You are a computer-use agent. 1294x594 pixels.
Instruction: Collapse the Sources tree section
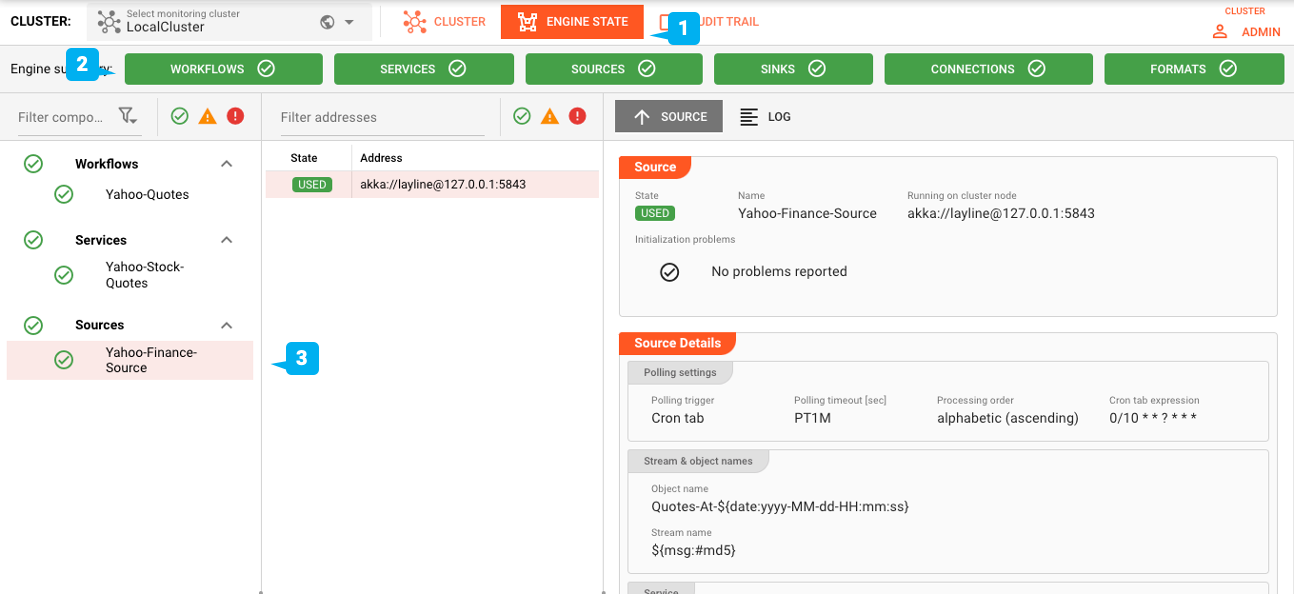tap(227, 325)
